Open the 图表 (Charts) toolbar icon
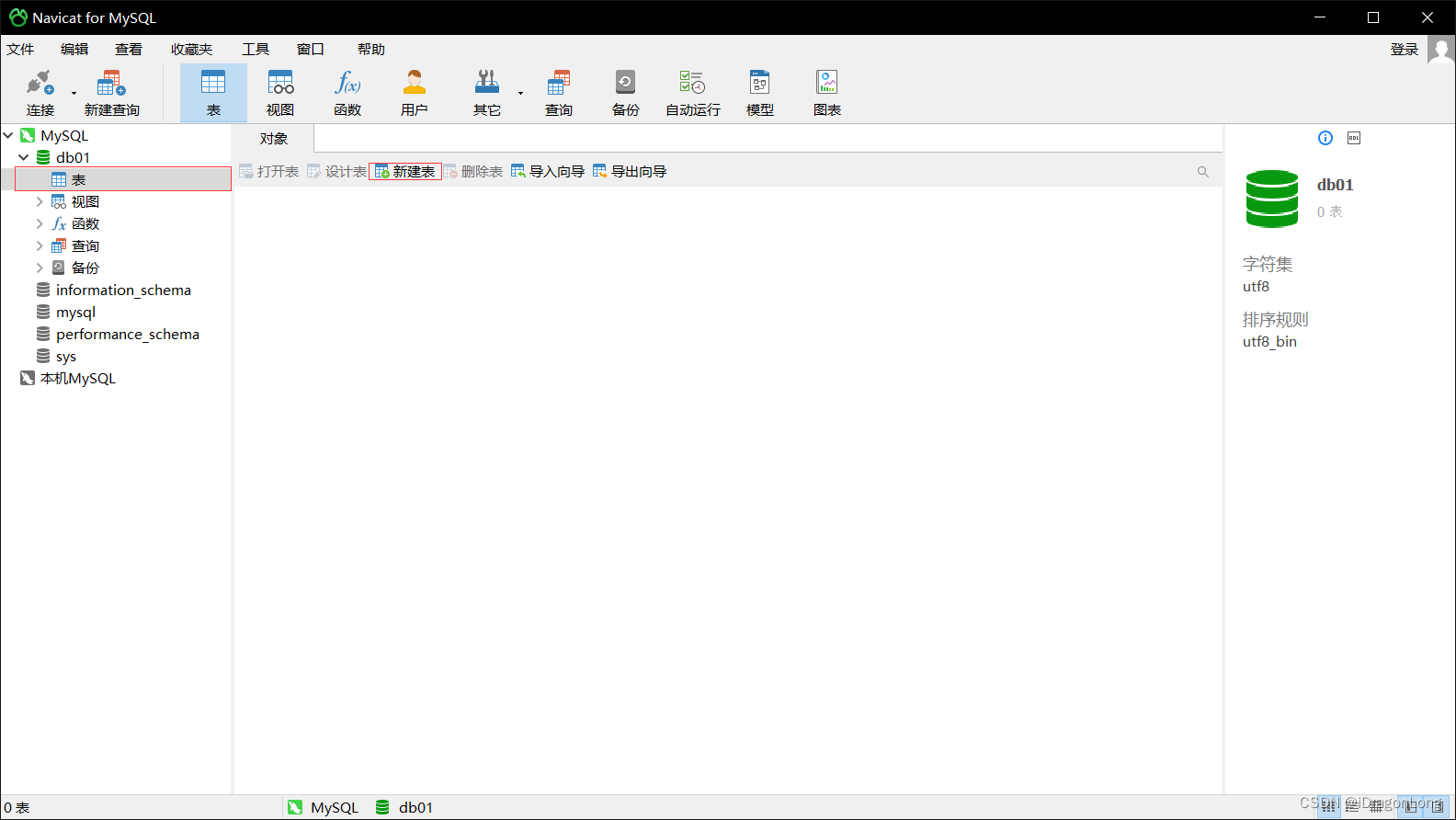Screen dimensions: 1456x820 point(827,92)
